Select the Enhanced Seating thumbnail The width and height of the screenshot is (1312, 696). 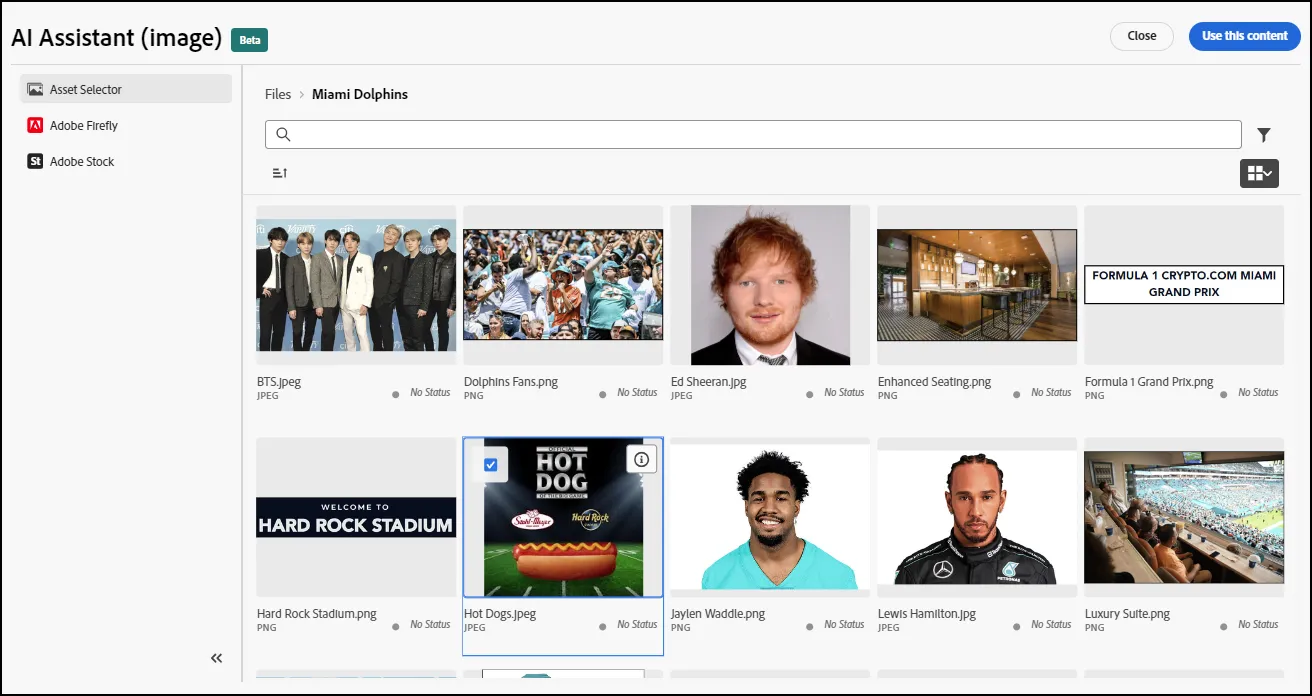coord(977,285)
